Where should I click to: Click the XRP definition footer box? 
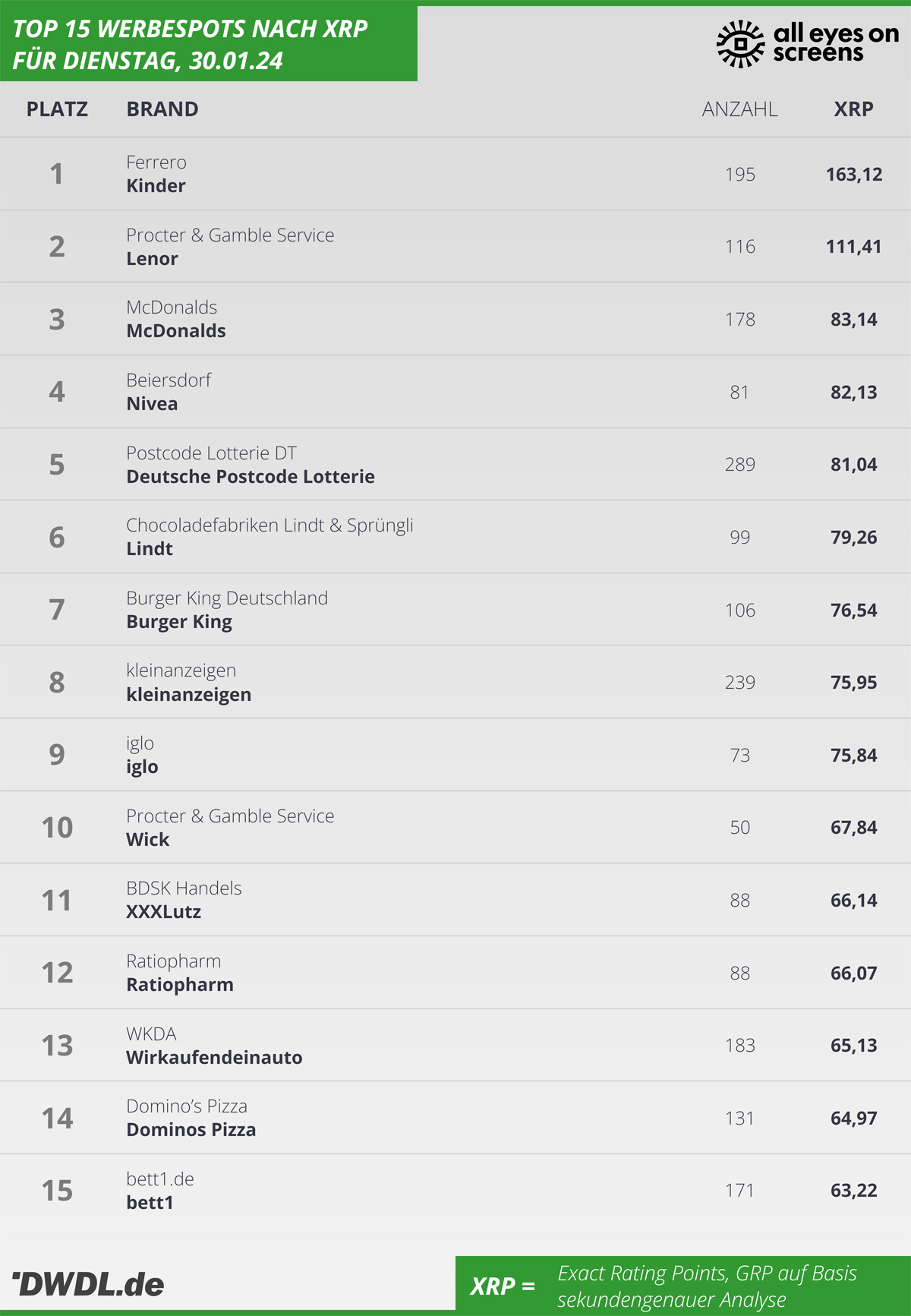[683, 1284]
